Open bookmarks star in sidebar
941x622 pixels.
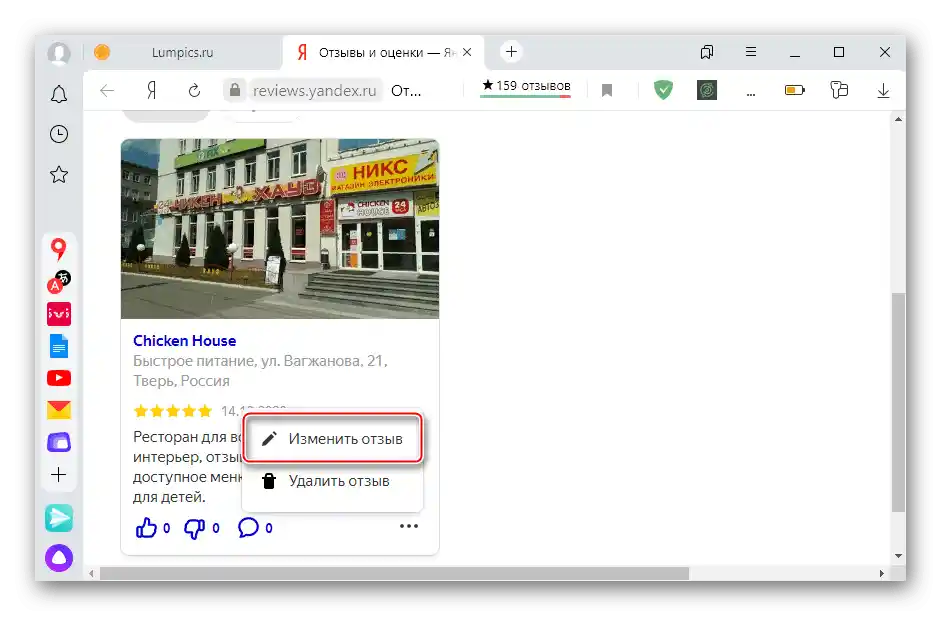pyautogui.click(x=59, y=175)
